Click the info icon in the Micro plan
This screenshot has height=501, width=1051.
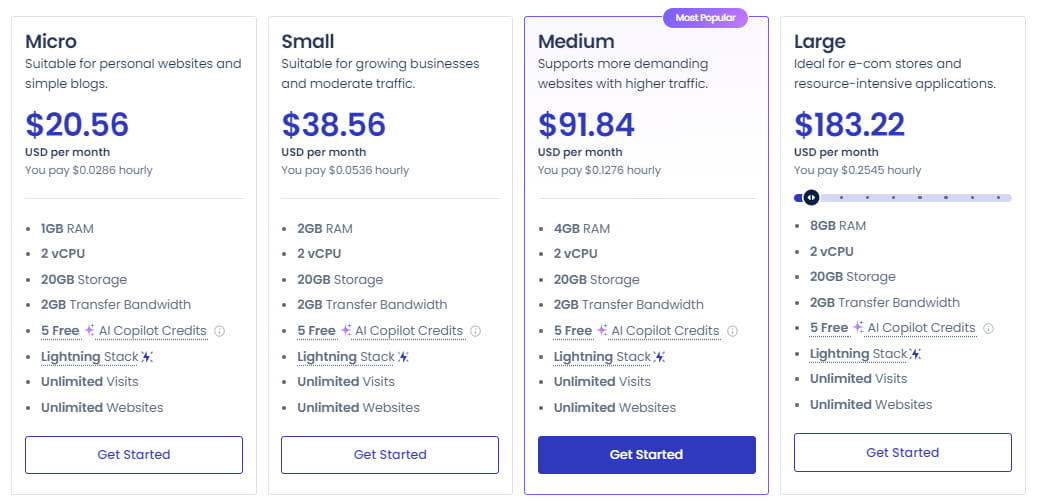point(220,331)
